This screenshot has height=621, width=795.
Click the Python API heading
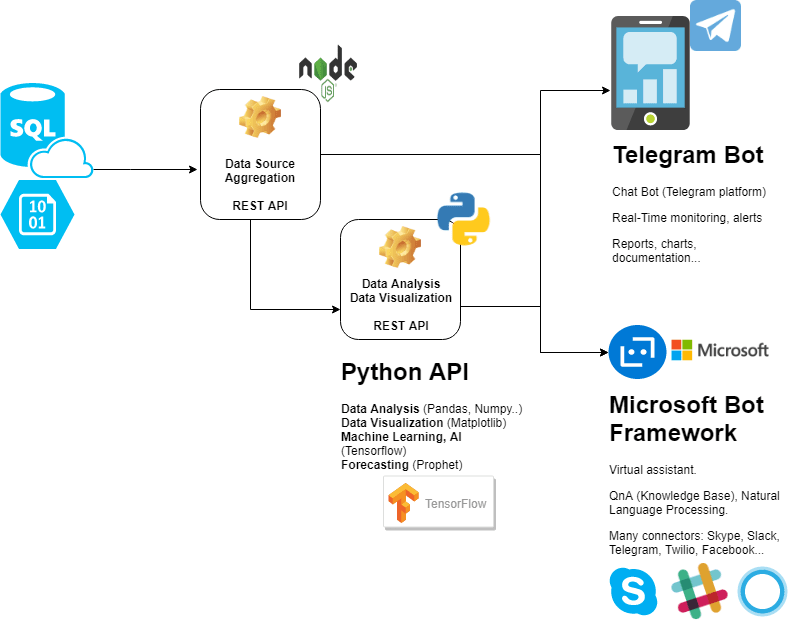click(405, 372)
